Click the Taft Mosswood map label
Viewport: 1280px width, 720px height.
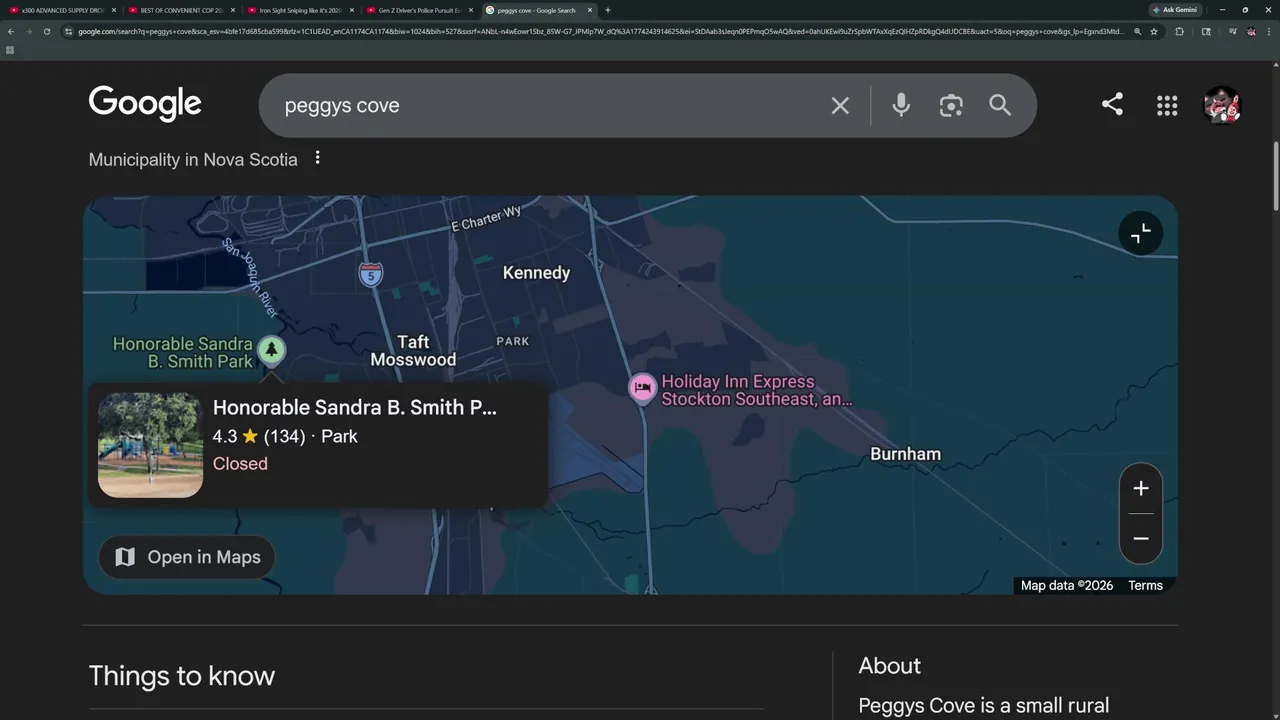pos(413,351)
